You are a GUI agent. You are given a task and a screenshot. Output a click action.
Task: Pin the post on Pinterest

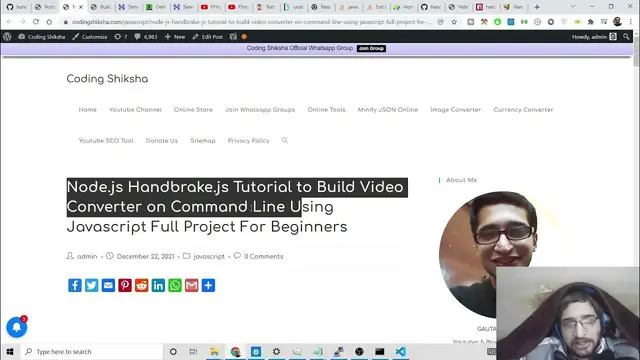[125, 285]
